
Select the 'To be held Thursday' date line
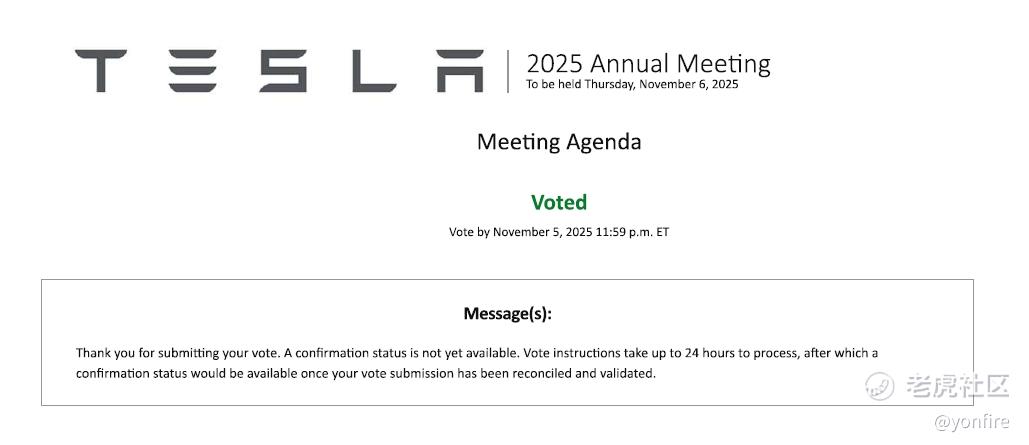(632, 84)
